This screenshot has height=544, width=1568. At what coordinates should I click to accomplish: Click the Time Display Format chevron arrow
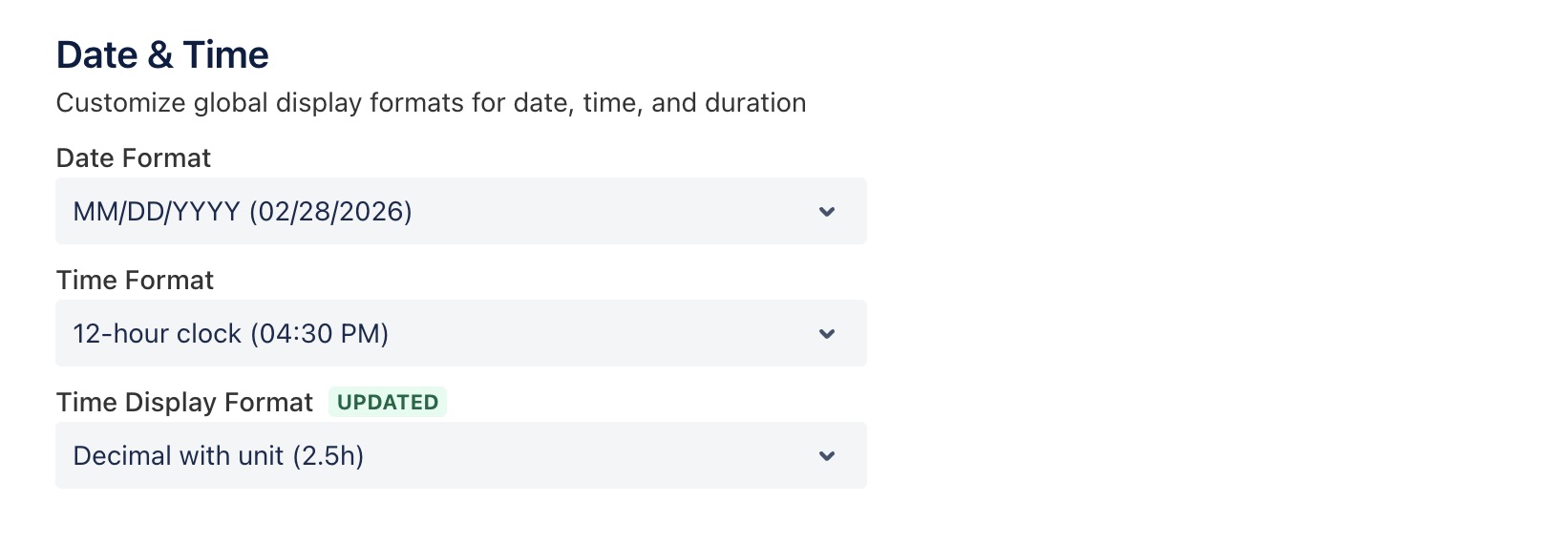[827, 456]
